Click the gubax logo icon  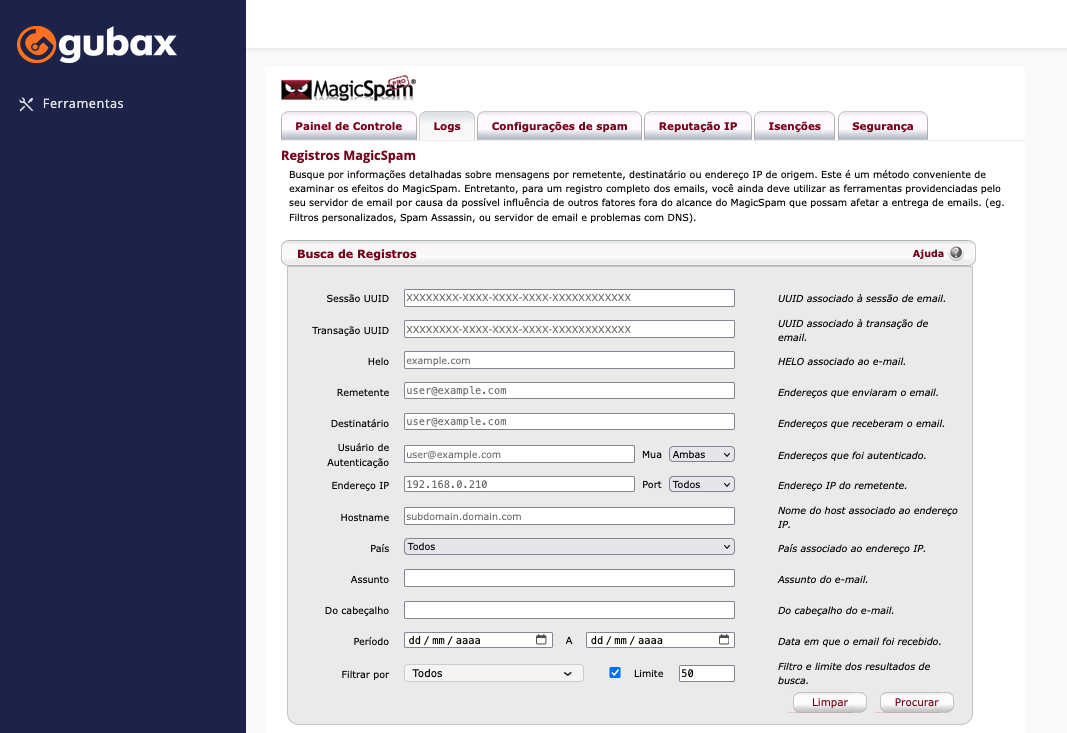tap(36, 44)
